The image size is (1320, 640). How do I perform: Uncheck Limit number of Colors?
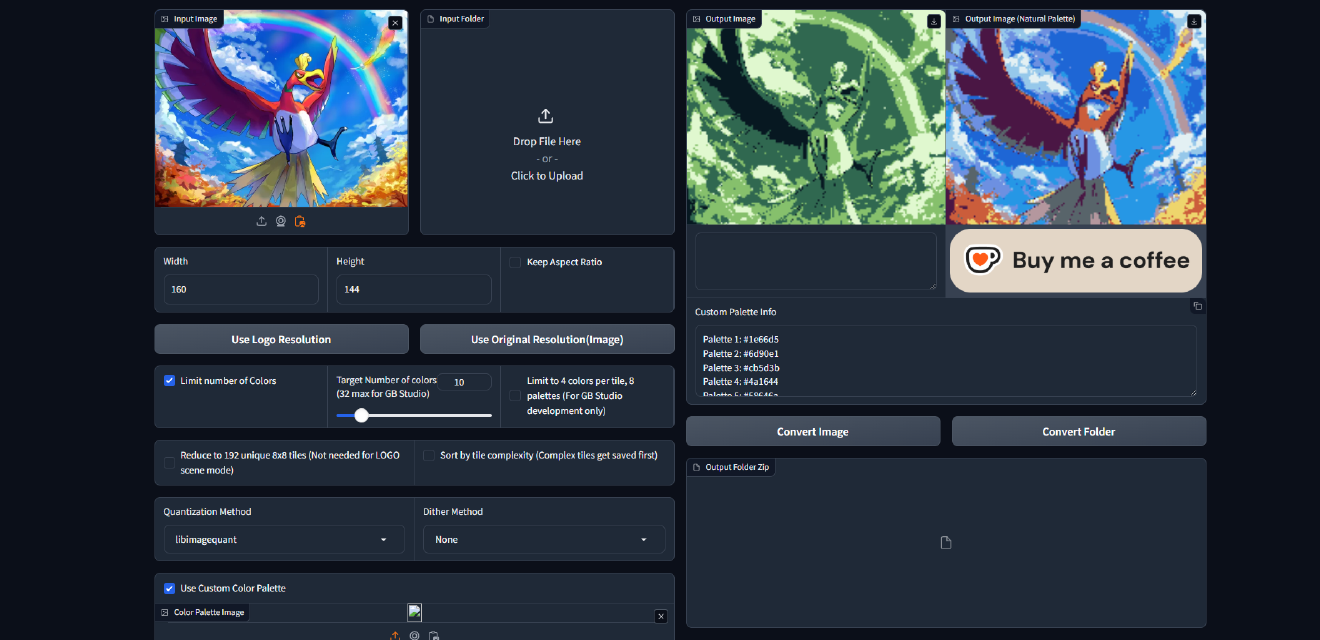pos(170,381)
